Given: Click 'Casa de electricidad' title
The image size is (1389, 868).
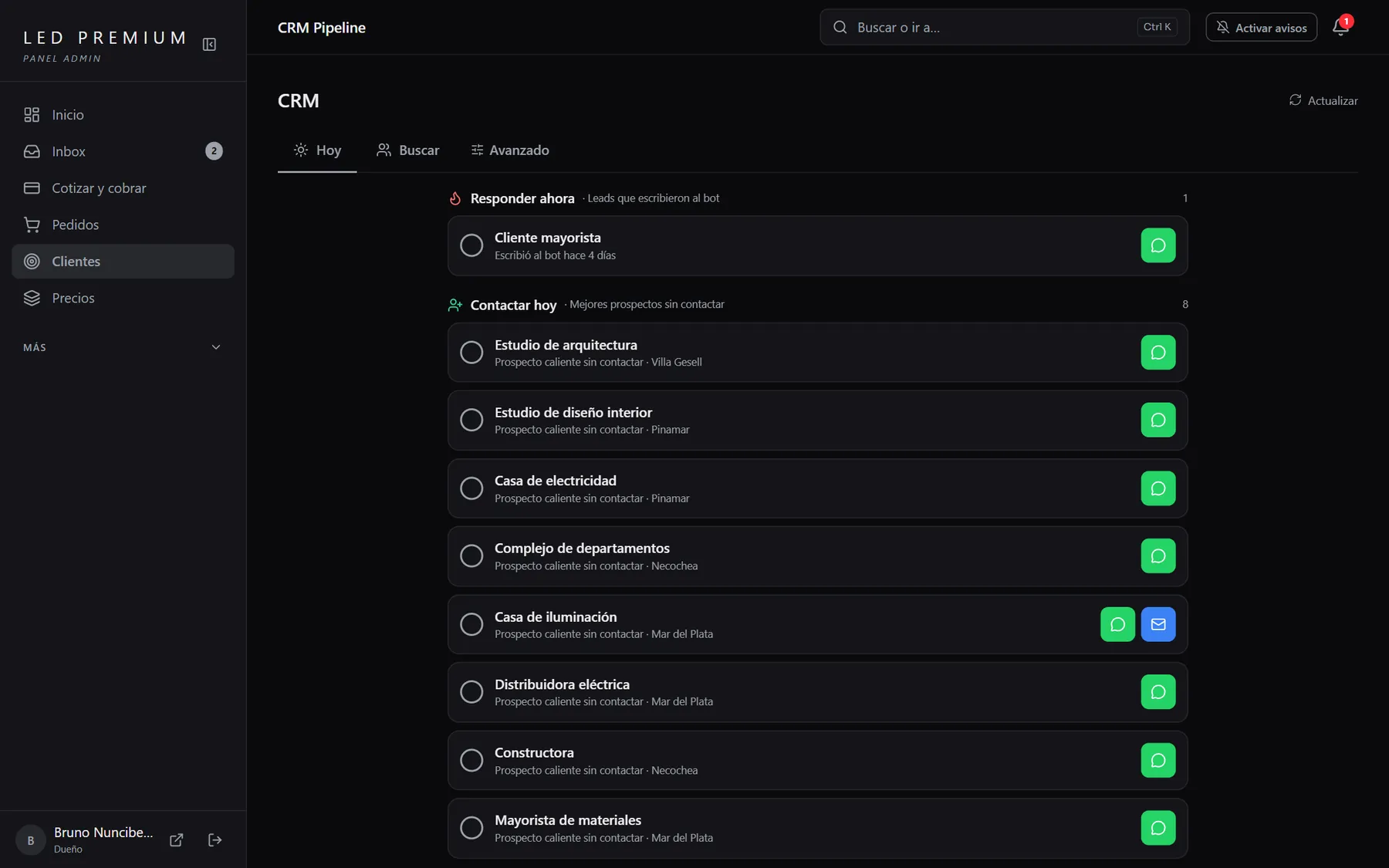Looking at the screenshot, I should (555, 481).
